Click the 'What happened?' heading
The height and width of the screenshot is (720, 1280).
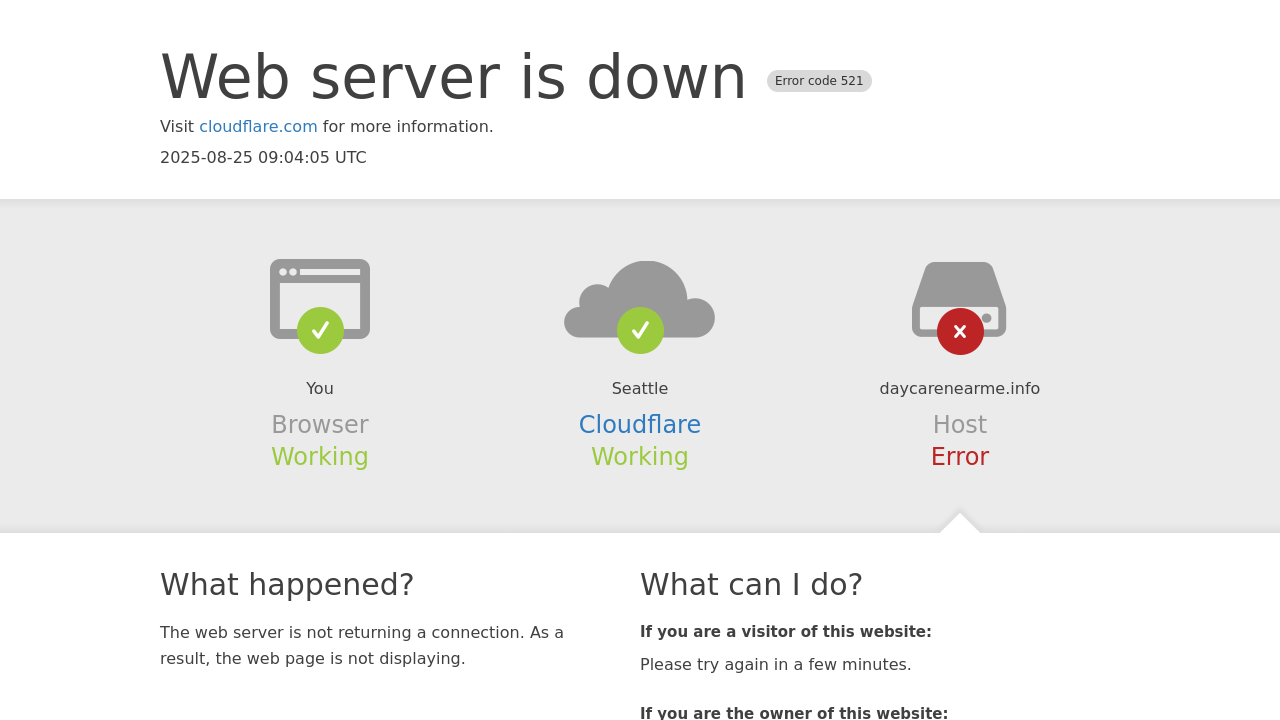tap(287, 585)
